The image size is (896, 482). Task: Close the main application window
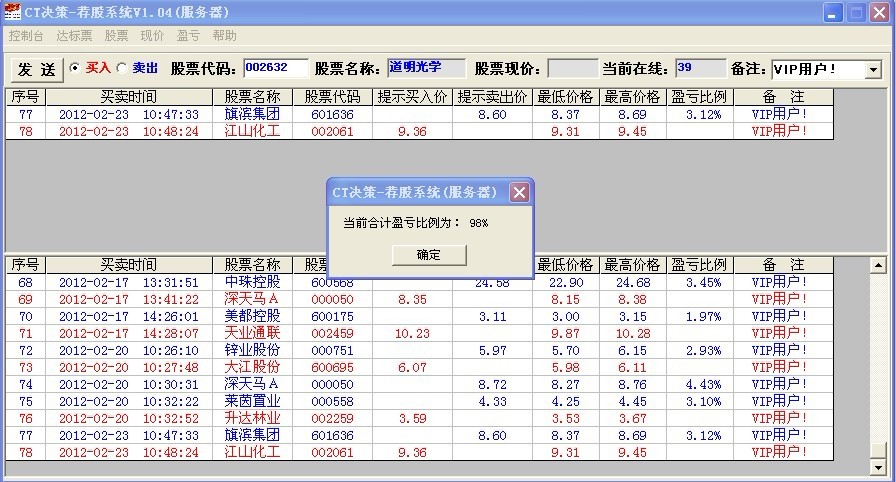(x=879, y=13)
